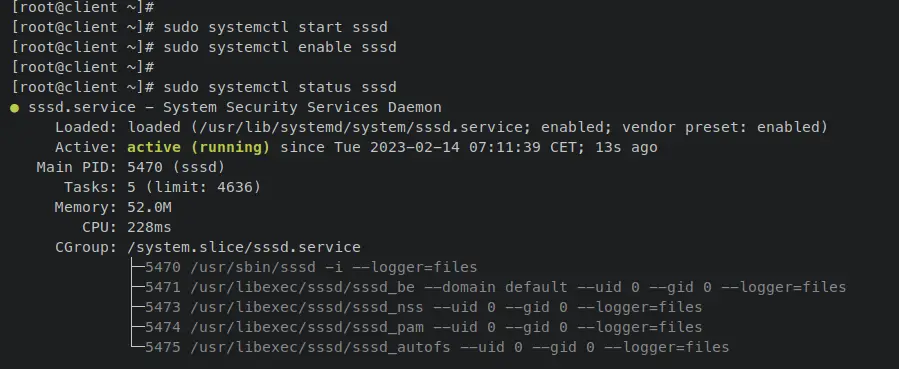Select the sssd_nss process 5473 entry
Viewport: 899px width, 369px height.
423,308
